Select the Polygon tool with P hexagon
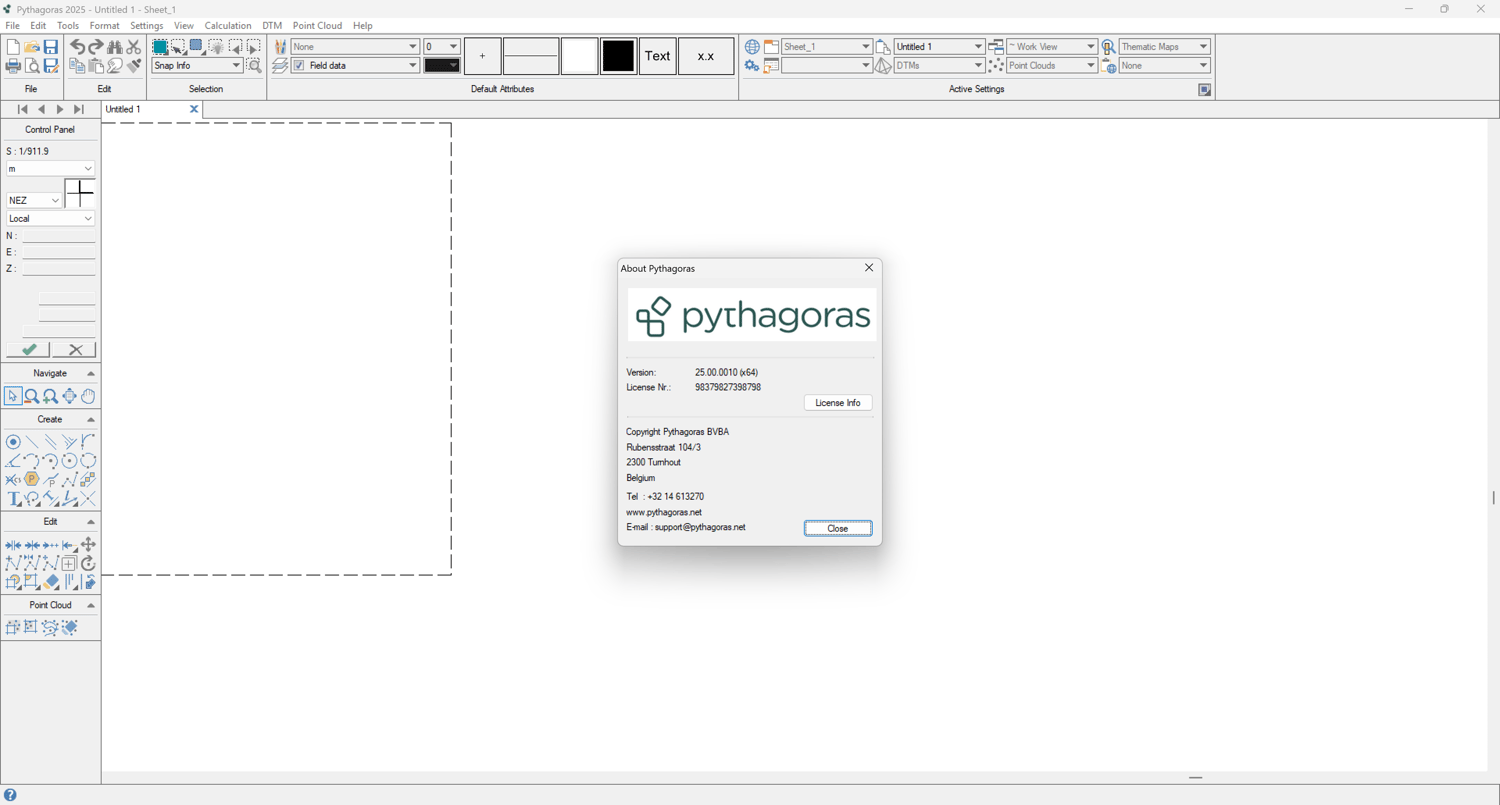The height and width of the screenshot is (805, 1500). pos(32,480)
